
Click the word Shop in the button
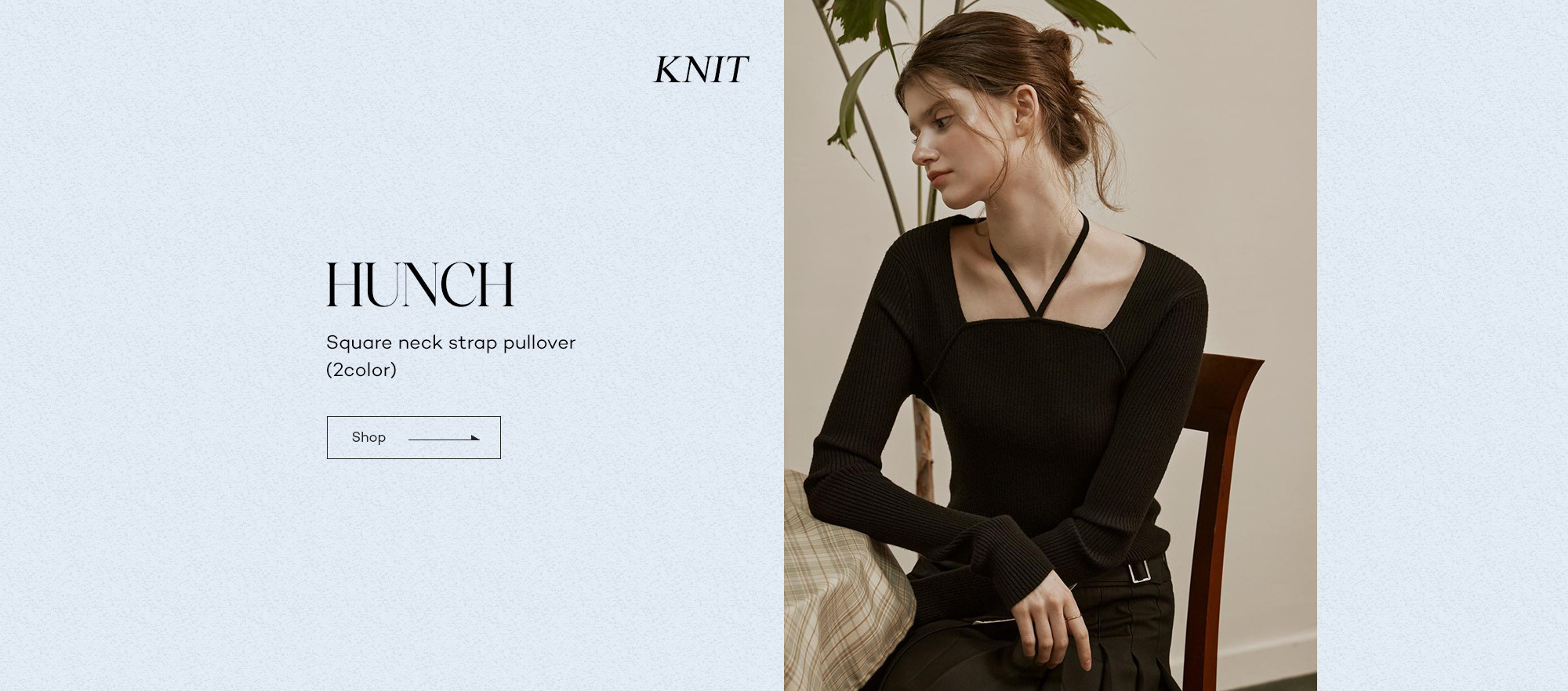click(368, 437)
